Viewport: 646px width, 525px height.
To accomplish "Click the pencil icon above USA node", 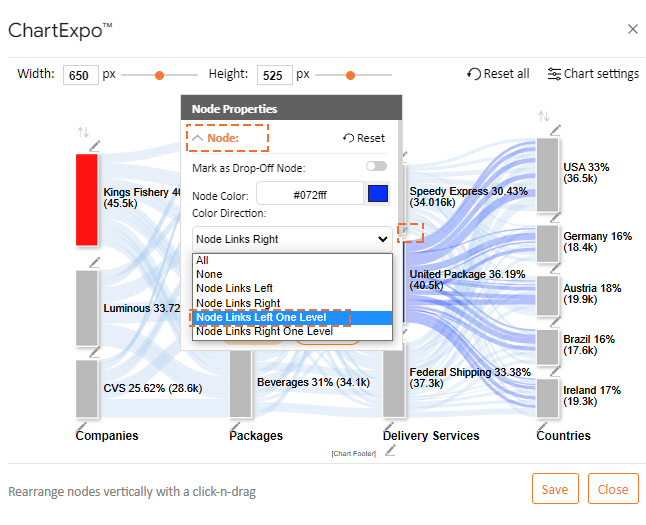I will click(555, 130).
